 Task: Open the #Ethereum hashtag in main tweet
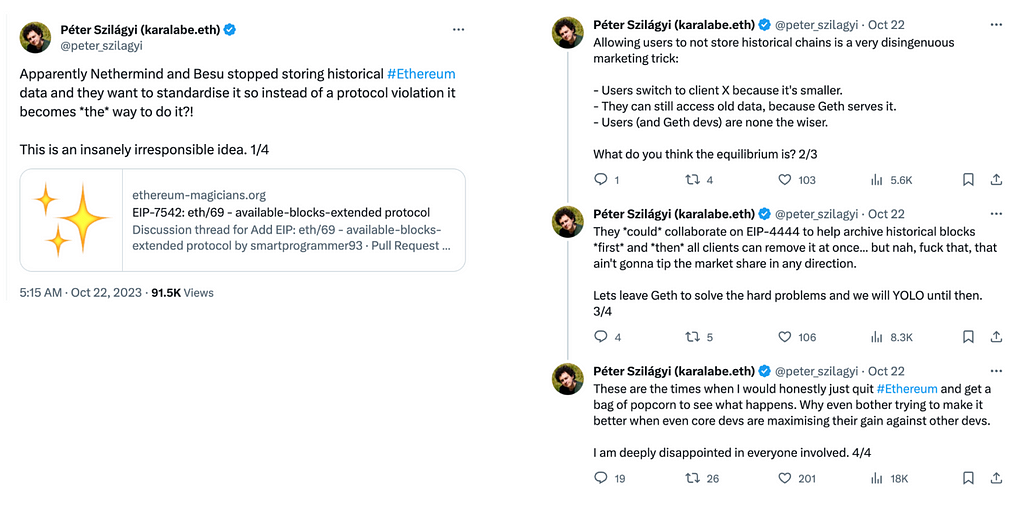[421, 73]
